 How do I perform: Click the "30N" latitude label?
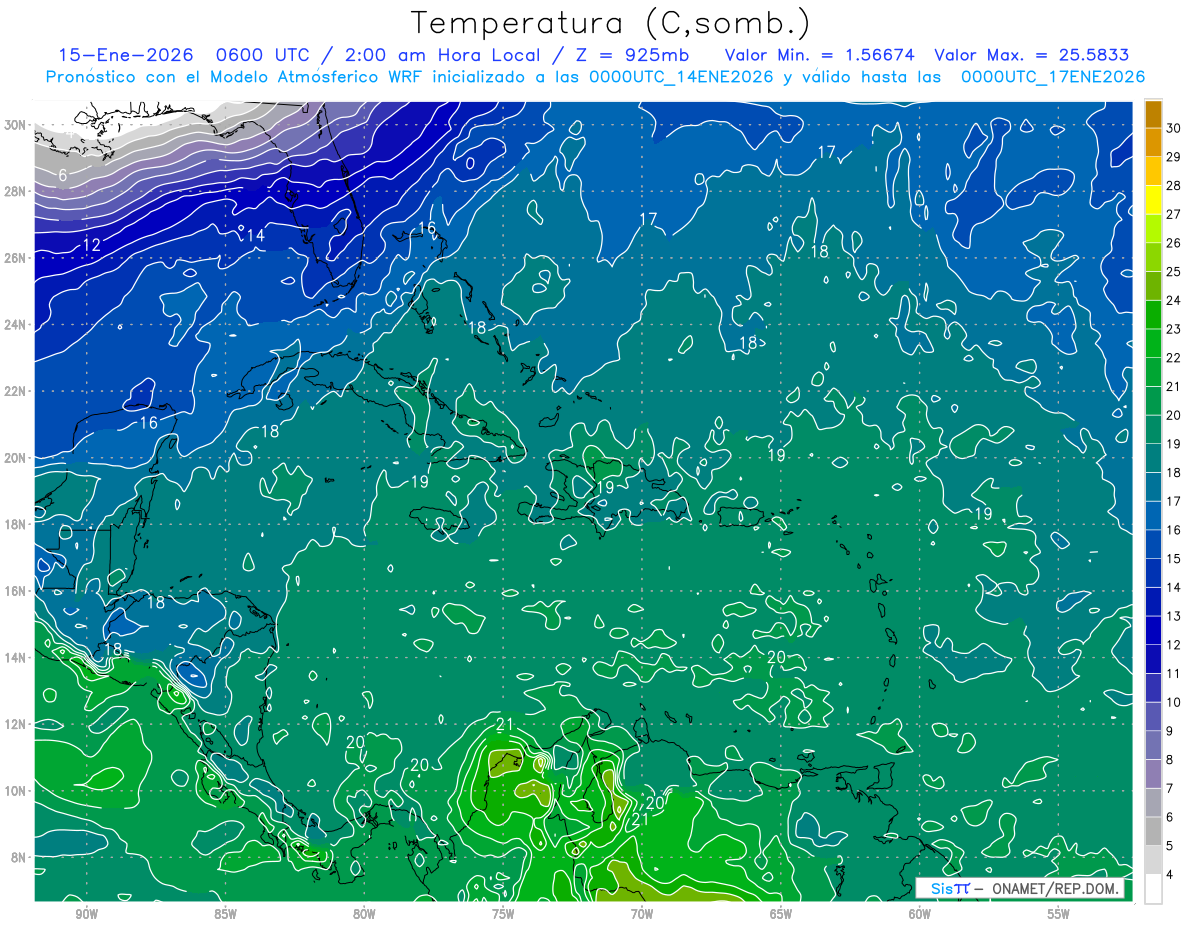click(x=15, y=125)
